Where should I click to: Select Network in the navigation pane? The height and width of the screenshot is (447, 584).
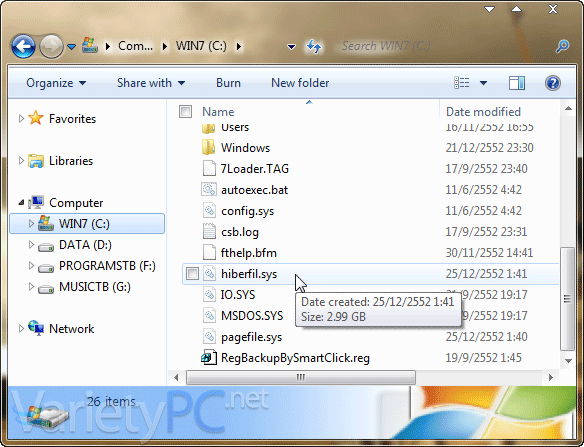(71, 329)
